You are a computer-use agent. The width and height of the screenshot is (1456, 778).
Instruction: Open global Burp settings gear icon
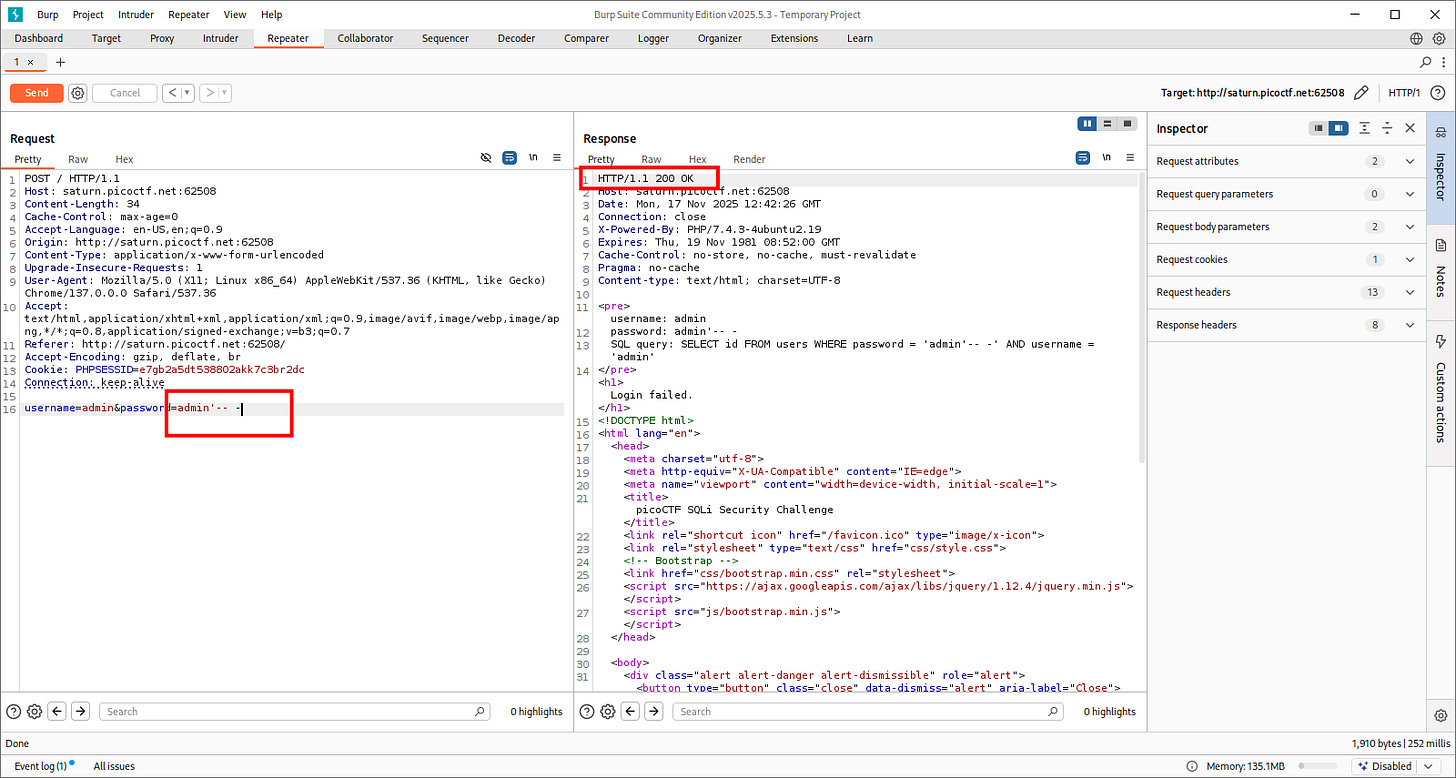[1438, 38]
